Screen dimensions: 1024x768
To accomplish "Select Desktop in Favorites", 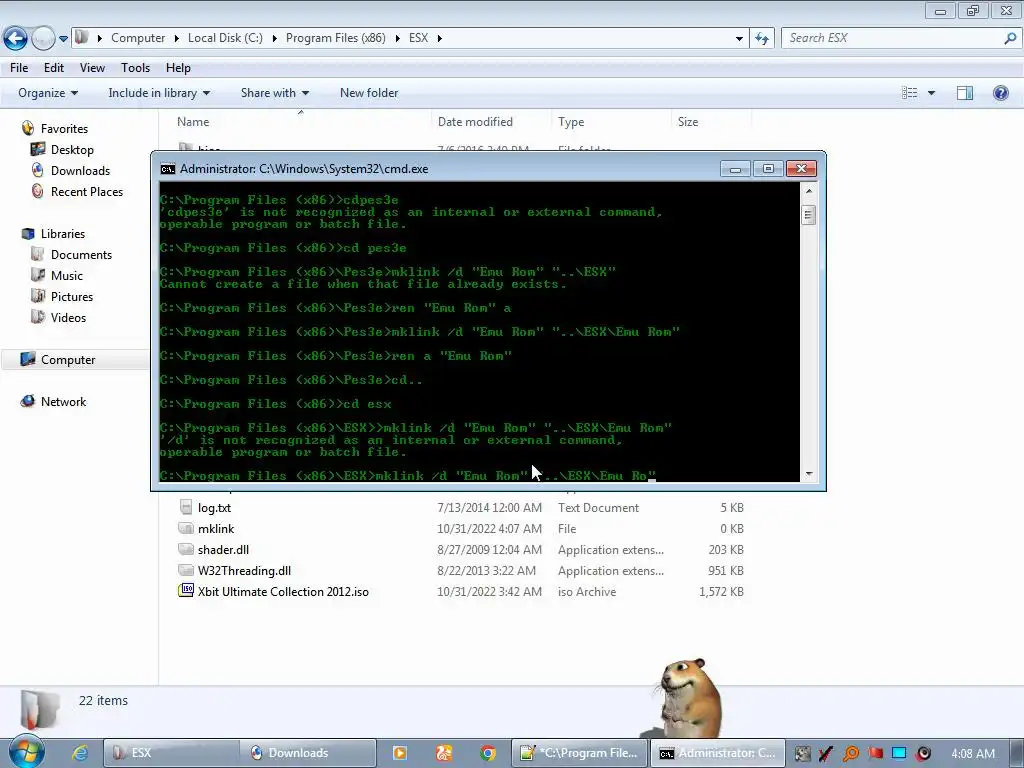I will 72,150.
